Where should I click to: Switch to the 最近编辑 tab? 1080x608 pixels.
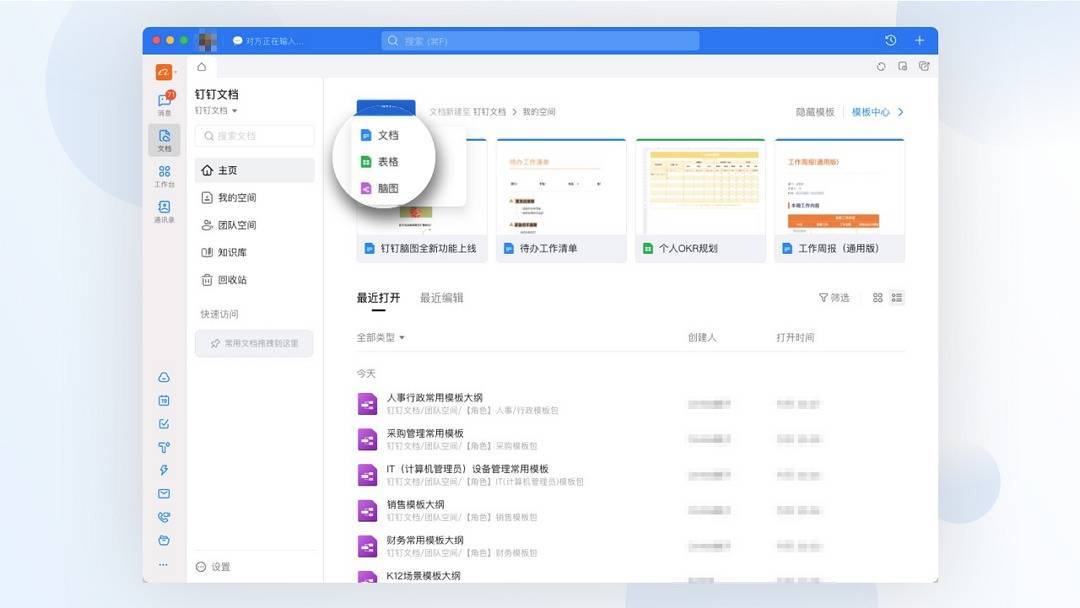[443, 296]
